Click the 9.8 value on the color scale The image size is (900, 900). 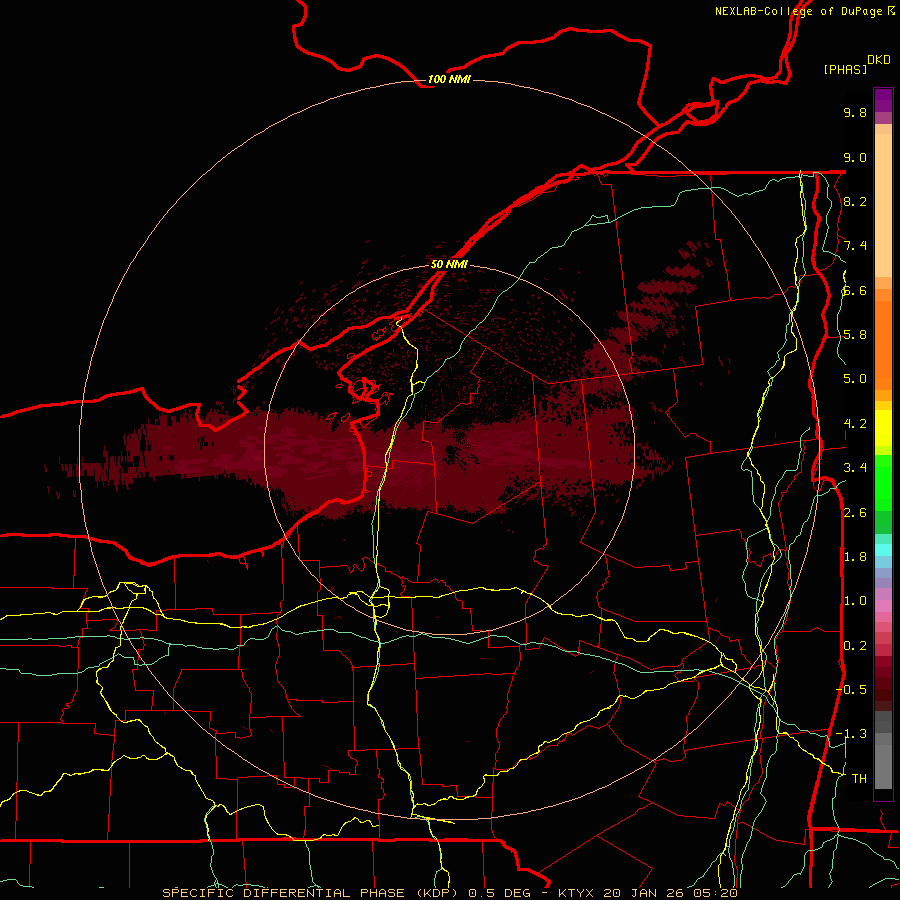coord(855,112)
